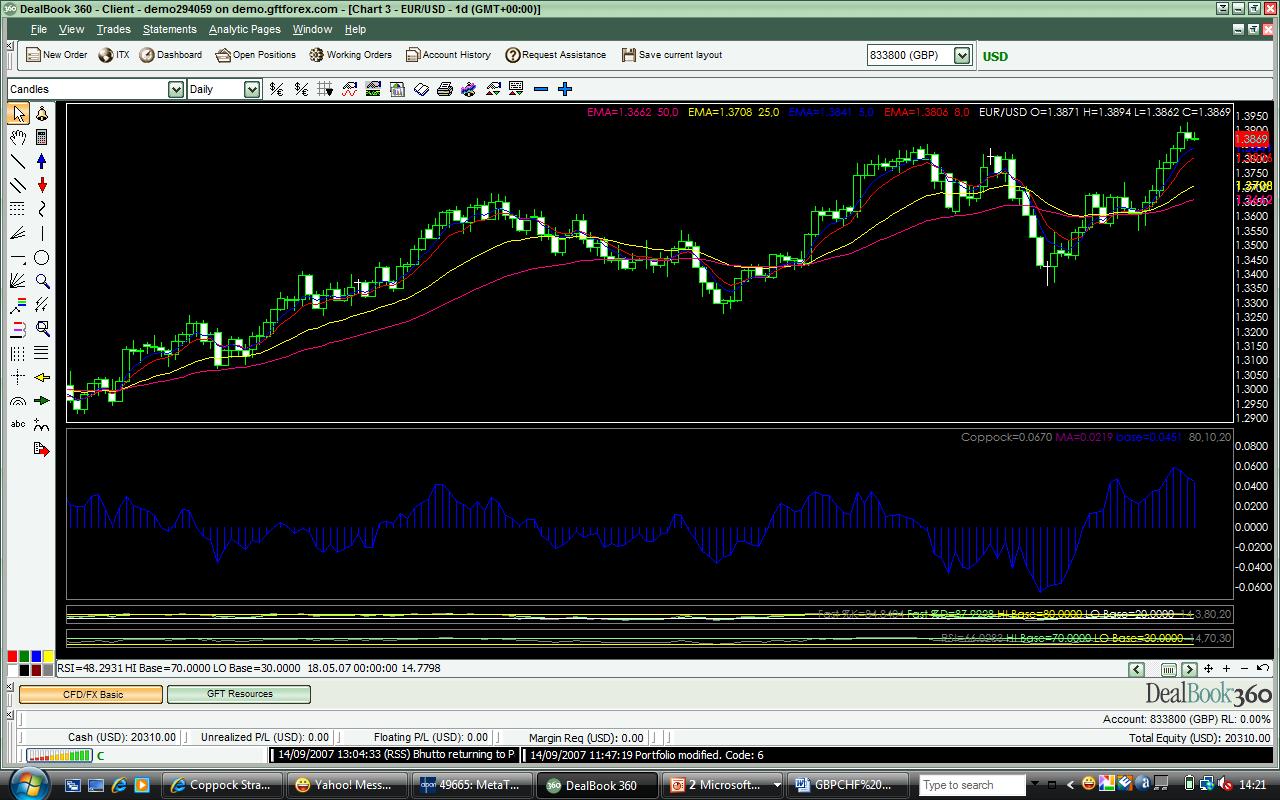Toggle the chart grid icon
This screenshot has height=800, width=1280.
point(325,89)
